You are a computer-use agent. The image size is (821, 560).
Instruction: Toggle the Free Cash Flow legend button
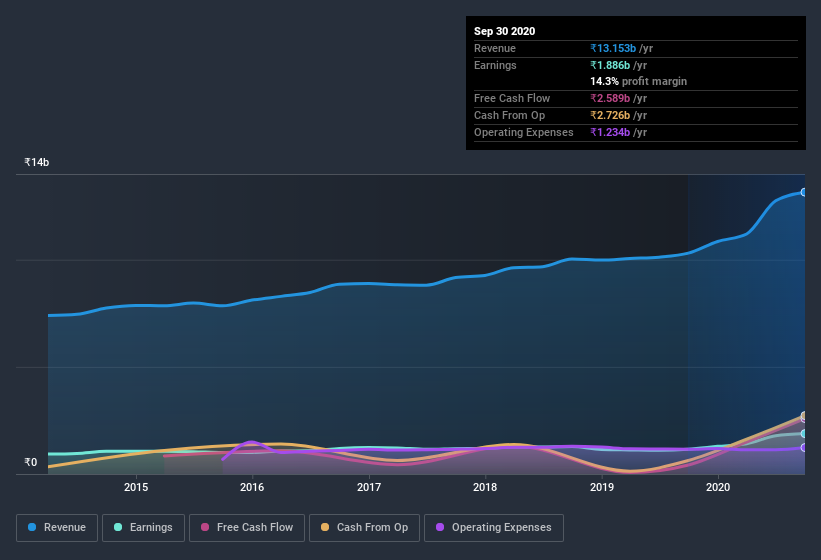tap(247, 528)
